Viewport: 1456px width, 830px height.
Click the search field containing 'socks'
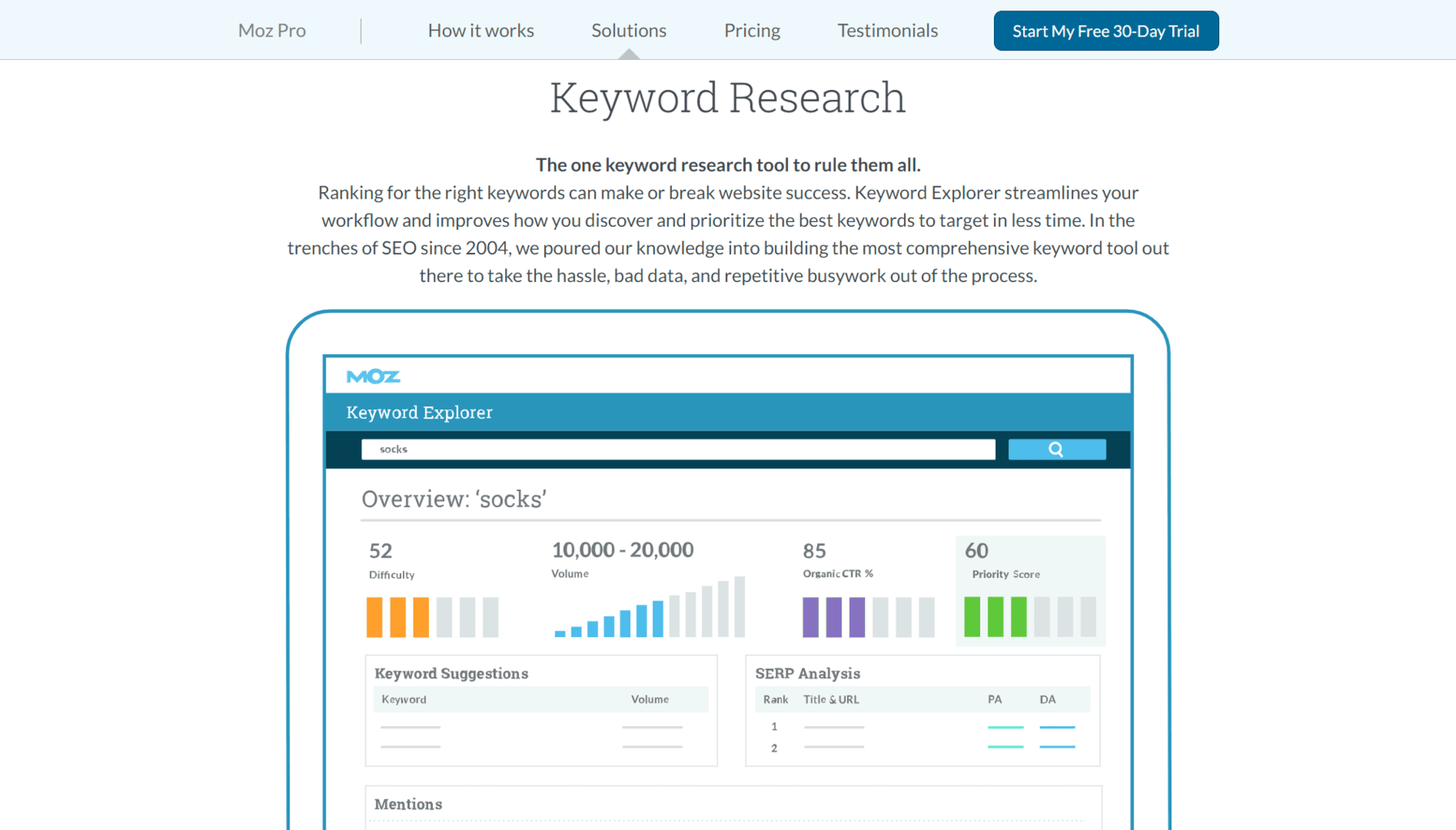click(x=678, y=448)
